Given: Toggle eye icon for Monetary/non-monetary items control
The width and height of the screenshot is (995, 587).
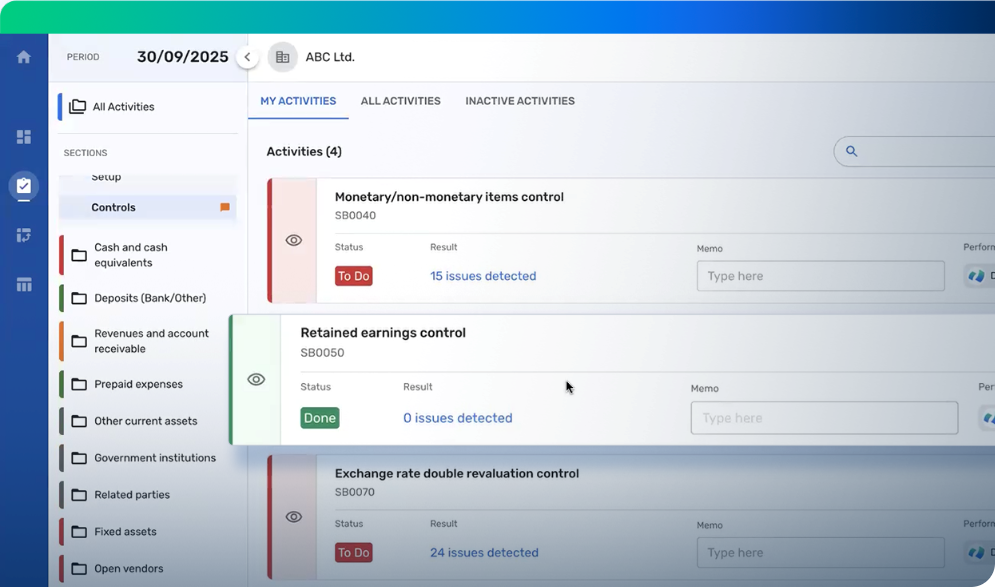Looking at the screenshot, I should (293, 240).
